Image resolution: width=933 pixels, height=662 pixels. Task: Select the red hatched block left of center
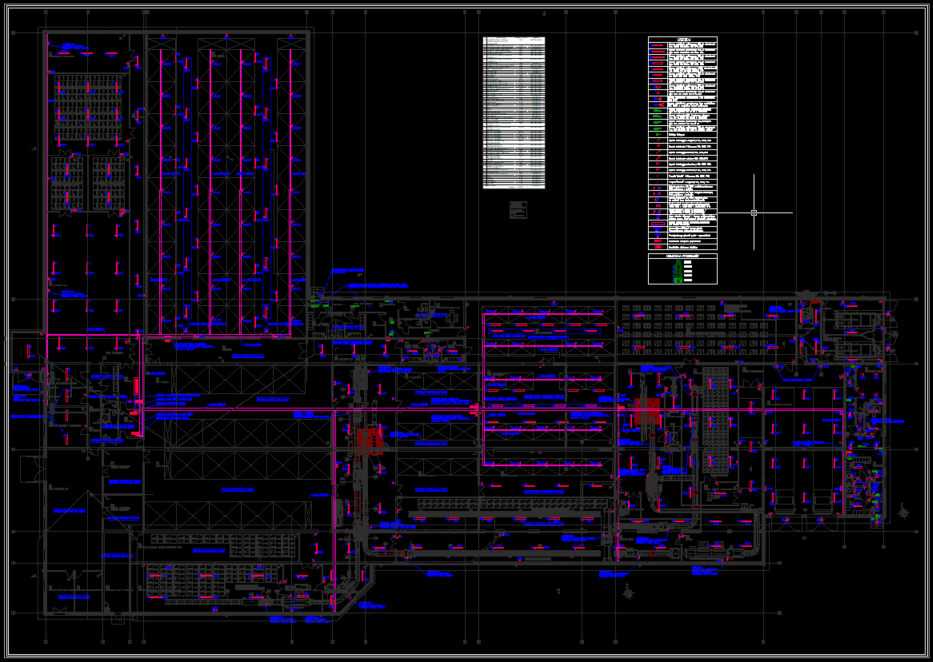[x=370, y=440]
